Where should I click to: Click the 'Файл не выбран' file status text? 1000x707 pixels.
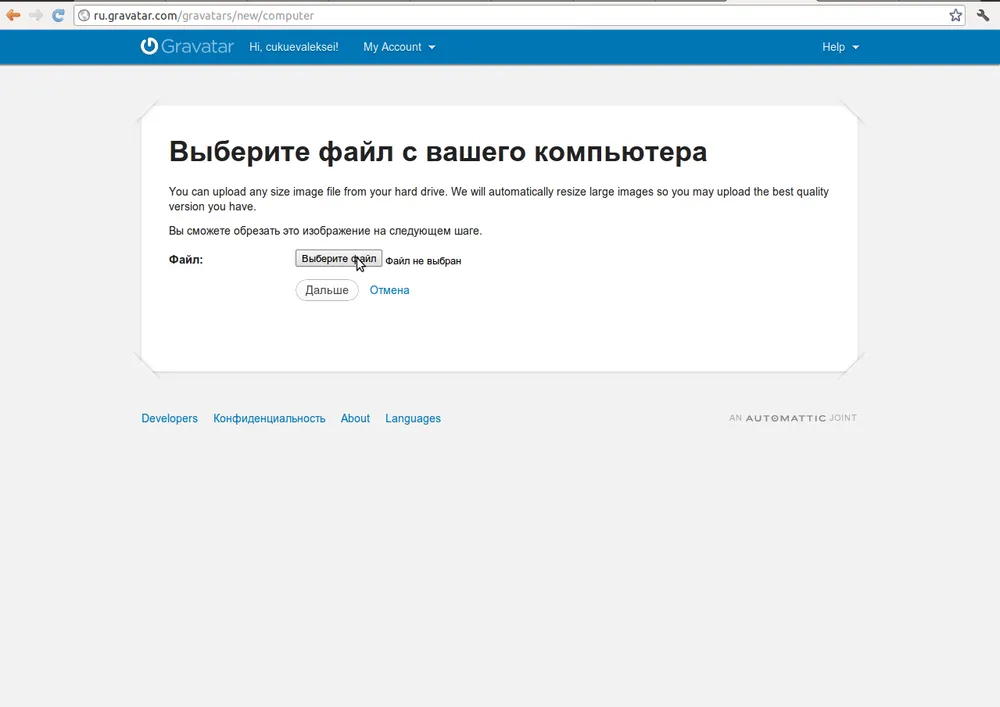pos(423,261)
